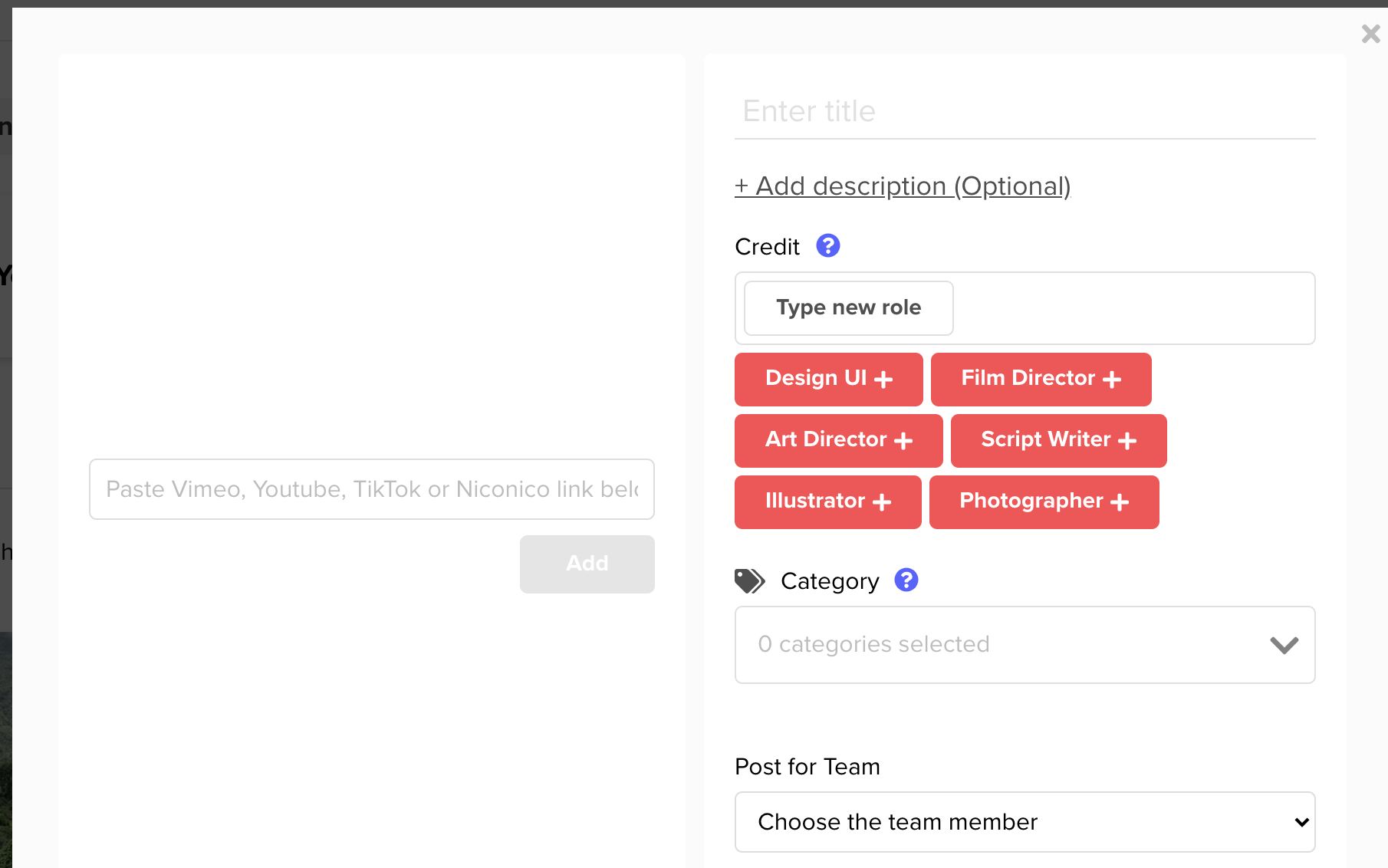Open the categories selected dropdown
Image resolution: width=1388 pixels, height=868 pixels.
coord(997,645)
